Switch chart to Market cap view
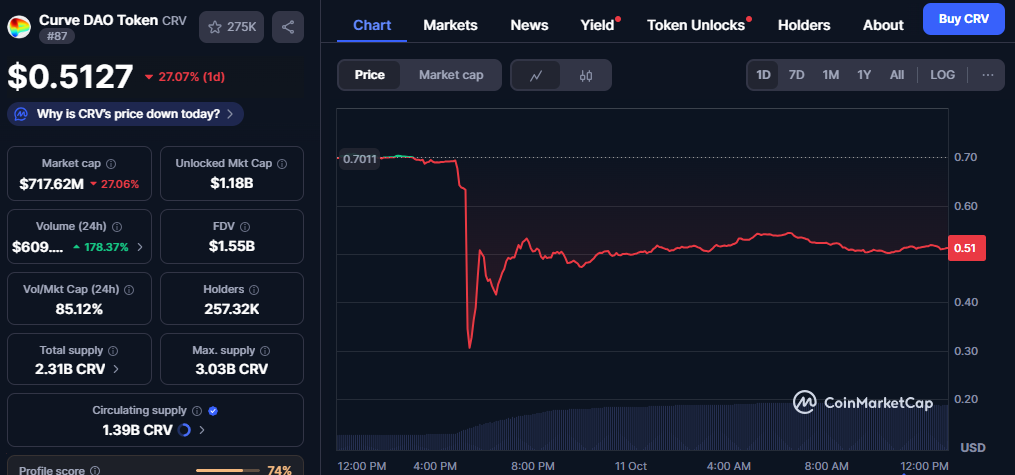 pyautogui.click(x=451, y=75)
